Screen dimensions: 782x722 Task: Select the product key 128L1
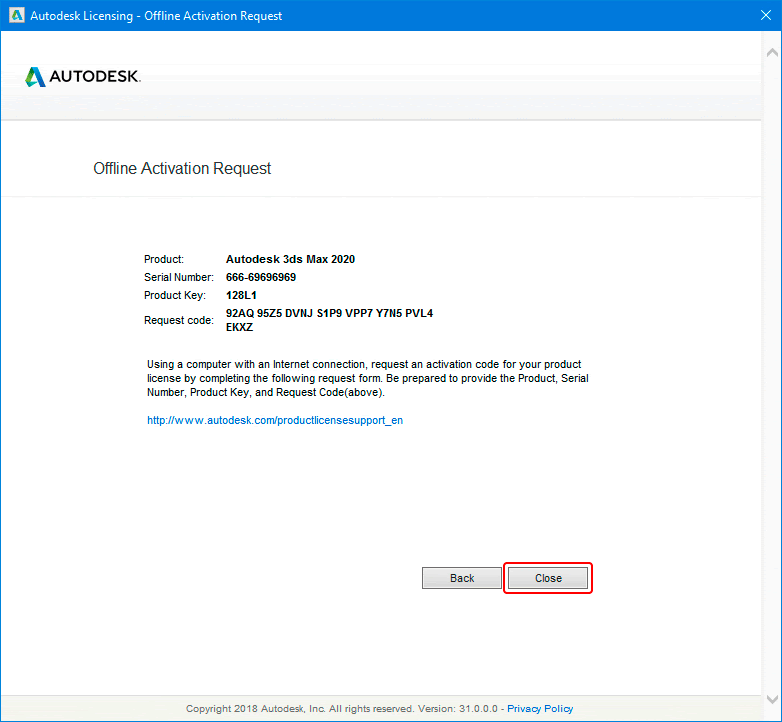click(x=241, y=295)
